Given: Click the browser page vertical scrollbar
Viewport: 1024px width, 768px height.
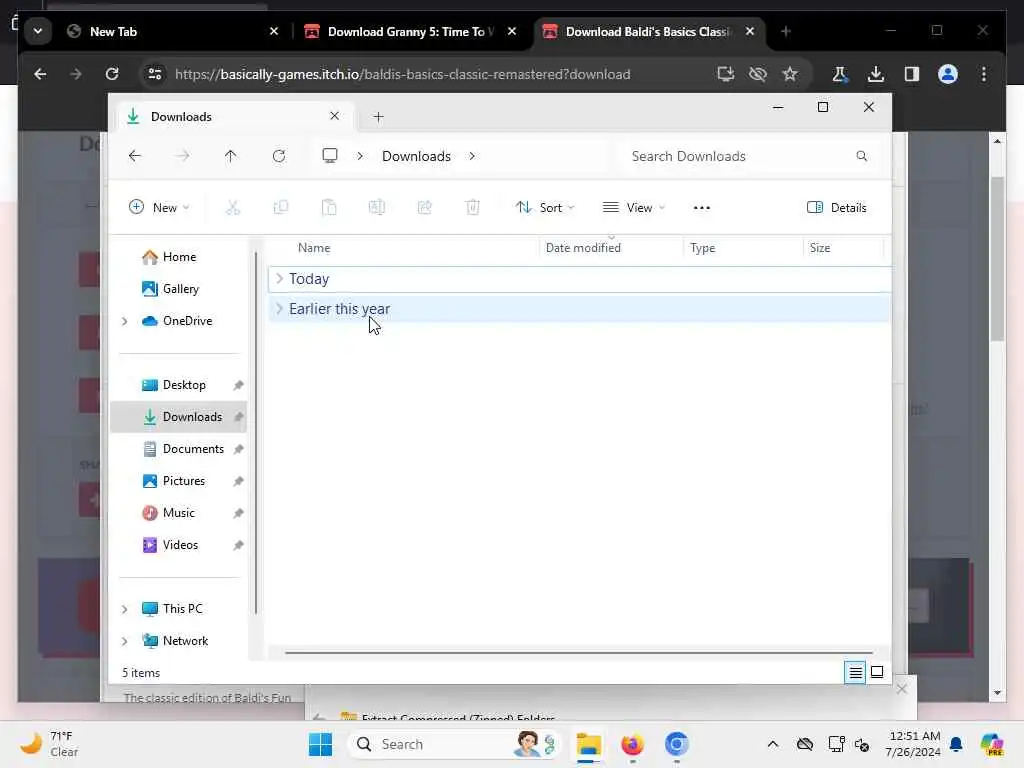Looking at the screenshot, I should coord(997,259).
